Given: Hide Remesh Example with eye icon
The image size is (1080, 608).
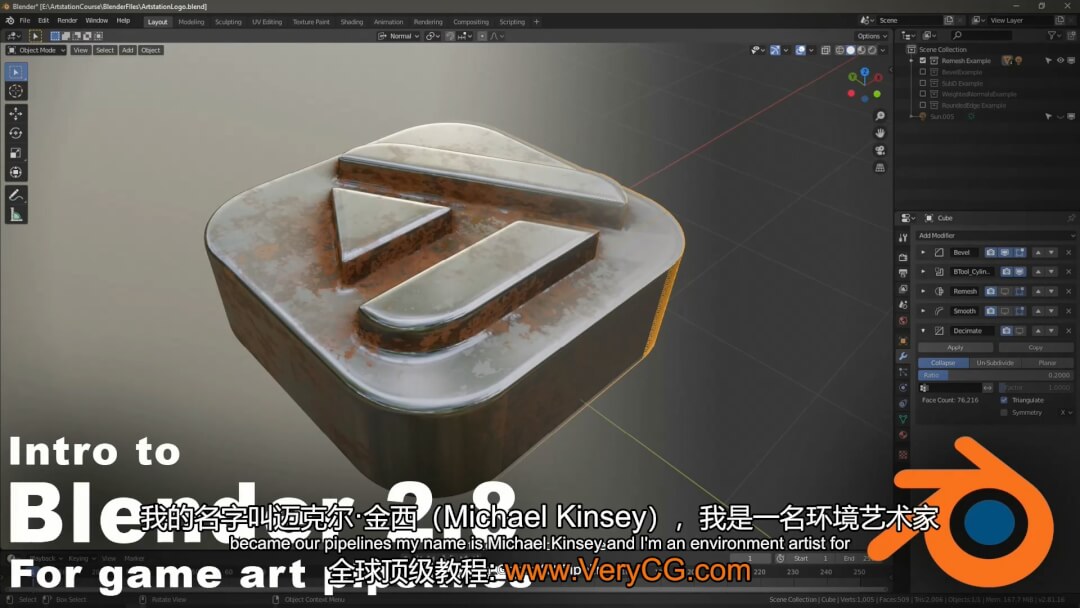Looking at the screenshot, I should pos(1060,61).
